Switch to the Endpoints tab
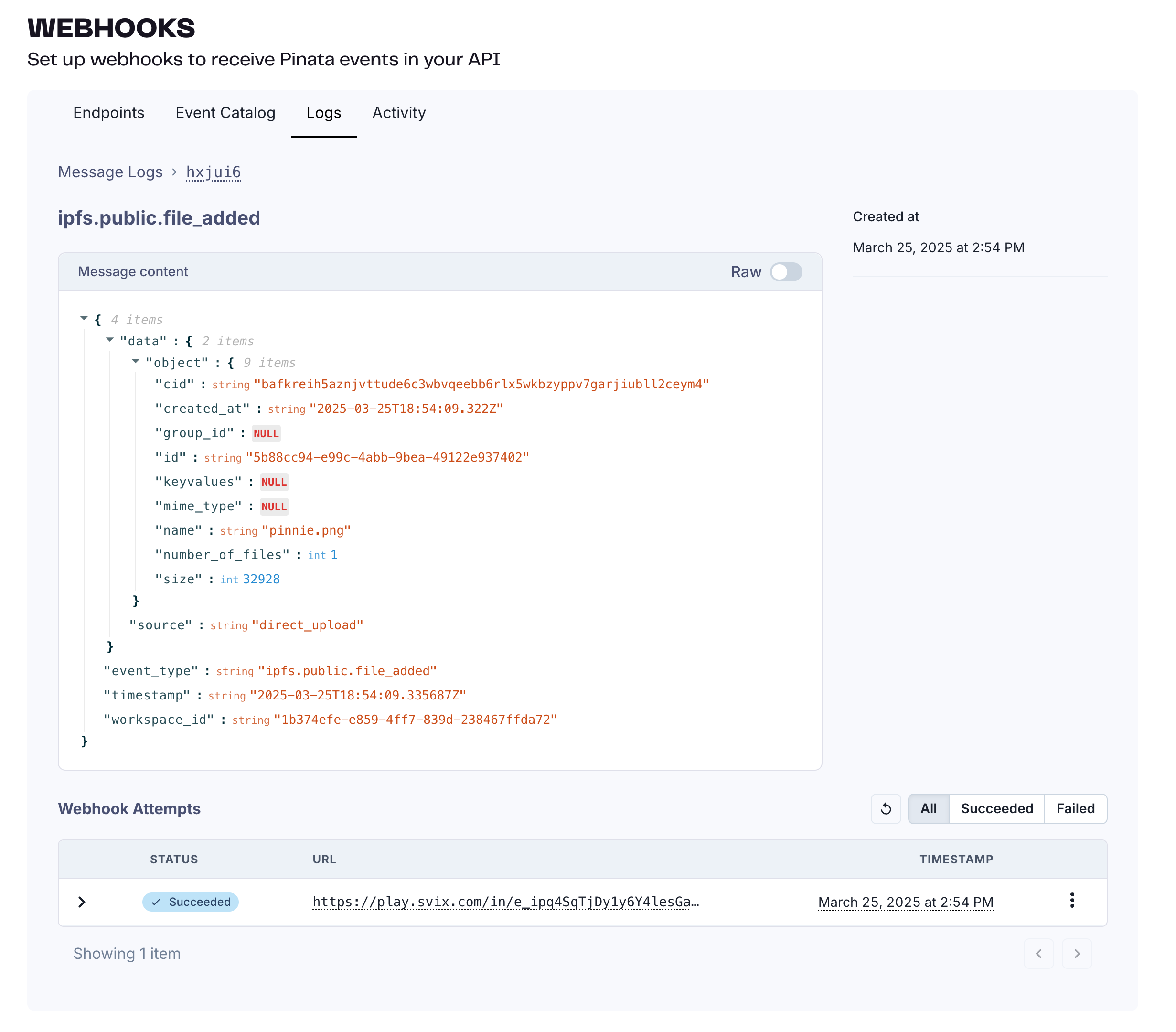Screen dimensions: 1176x1032 click(109, 113)
